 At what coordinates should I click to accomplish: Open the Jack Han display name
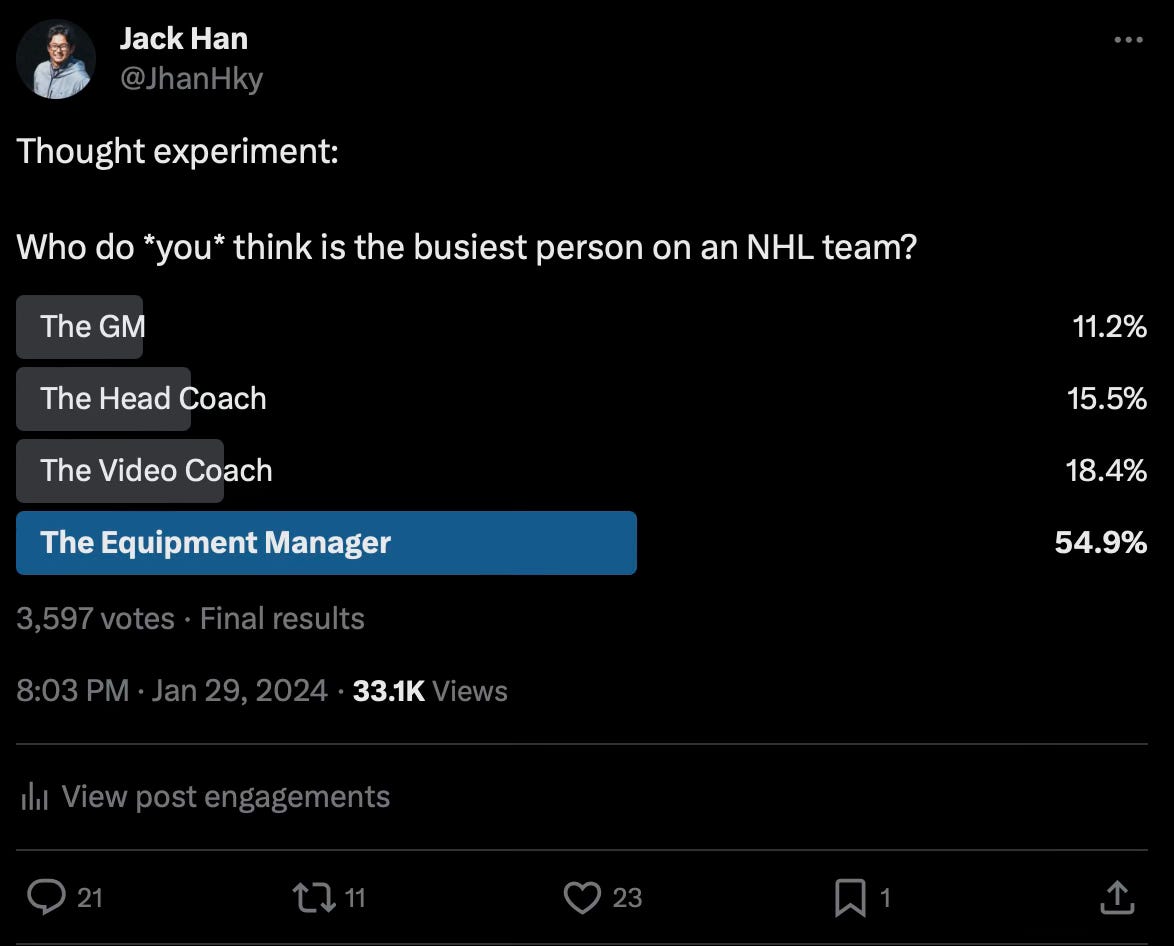pos(183,39)
